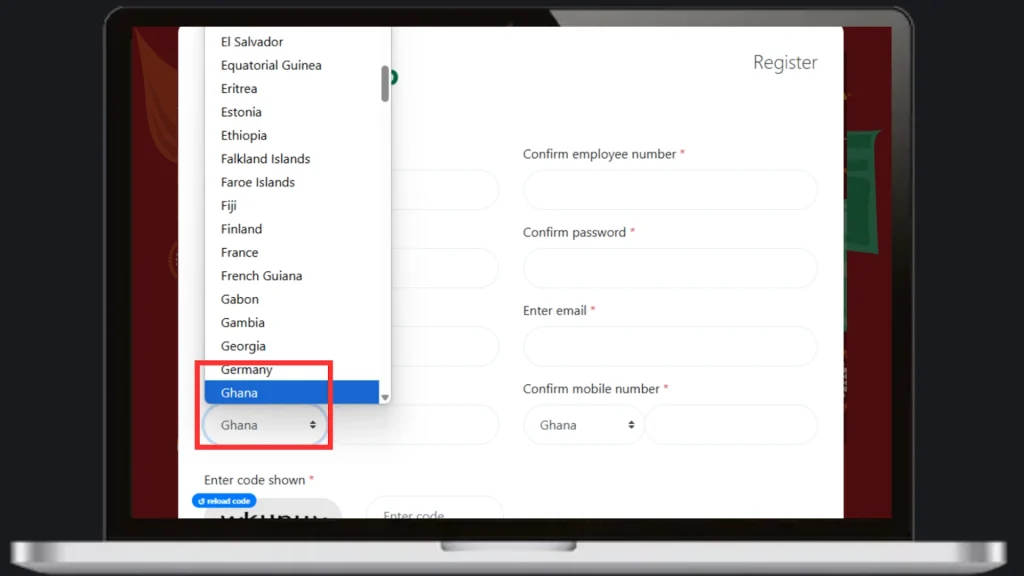Select El Salvador from the country list
This screenshot has height=576, width=1024.
(252, 42)
